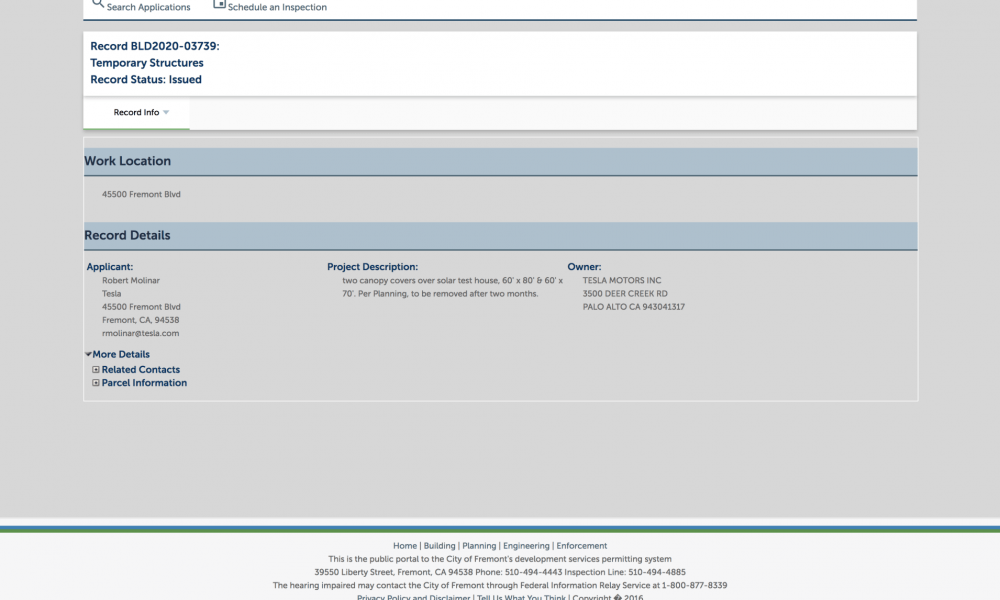Open the Record Info tab dropdown
This screenshot has height=600, width=1000.
coord(136,112)
